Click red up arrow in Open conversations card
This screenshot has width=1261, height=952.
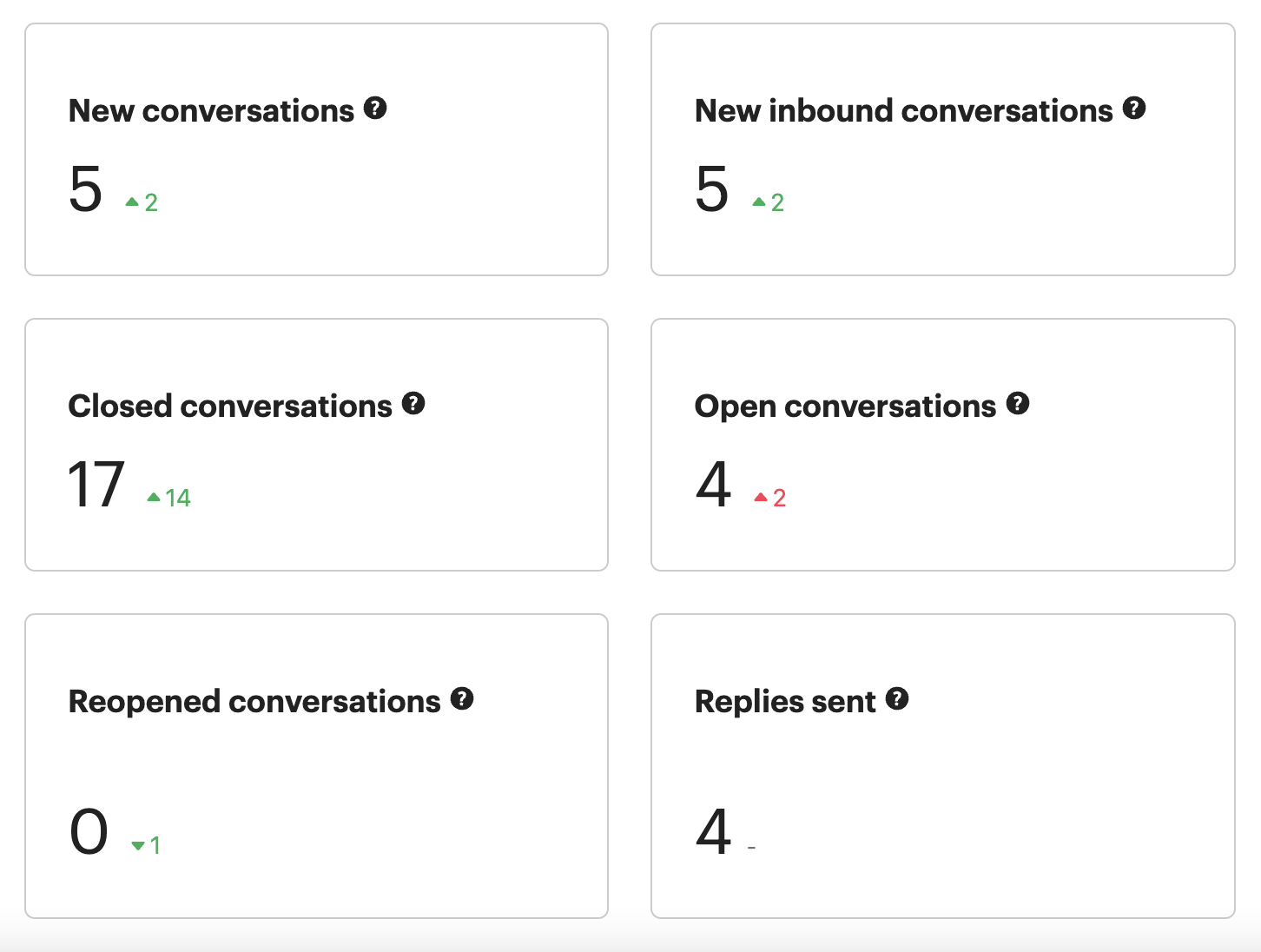point(761,498)
